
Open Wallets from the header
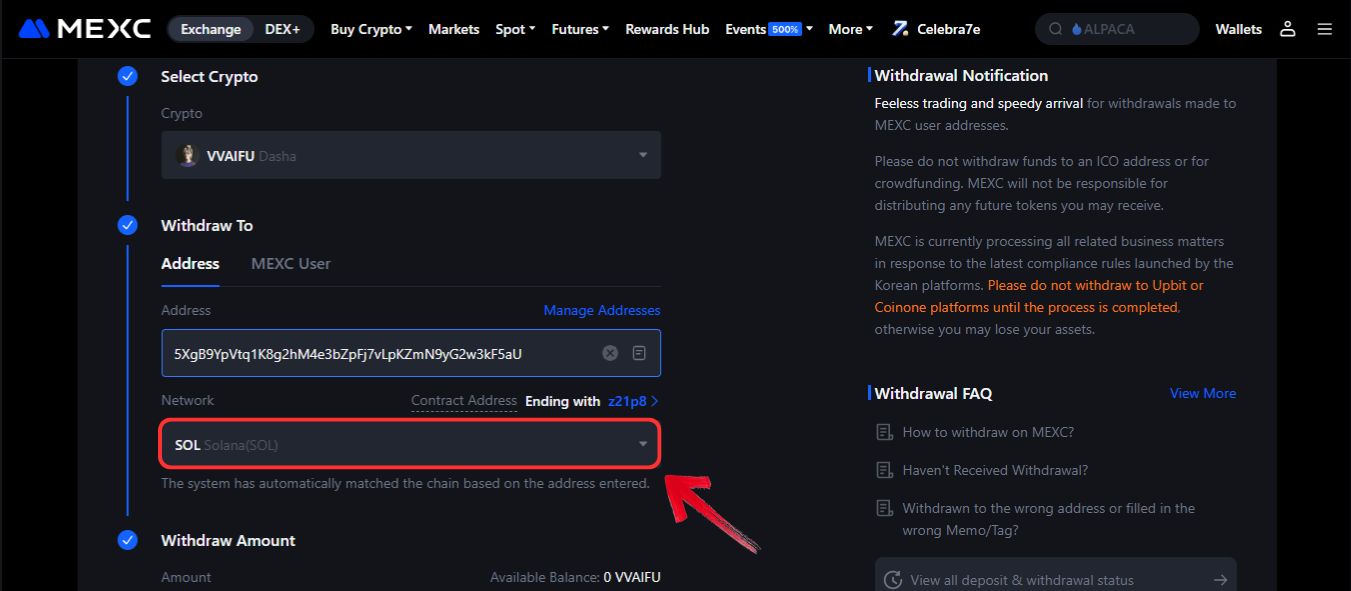click(x=1238, y=29)
